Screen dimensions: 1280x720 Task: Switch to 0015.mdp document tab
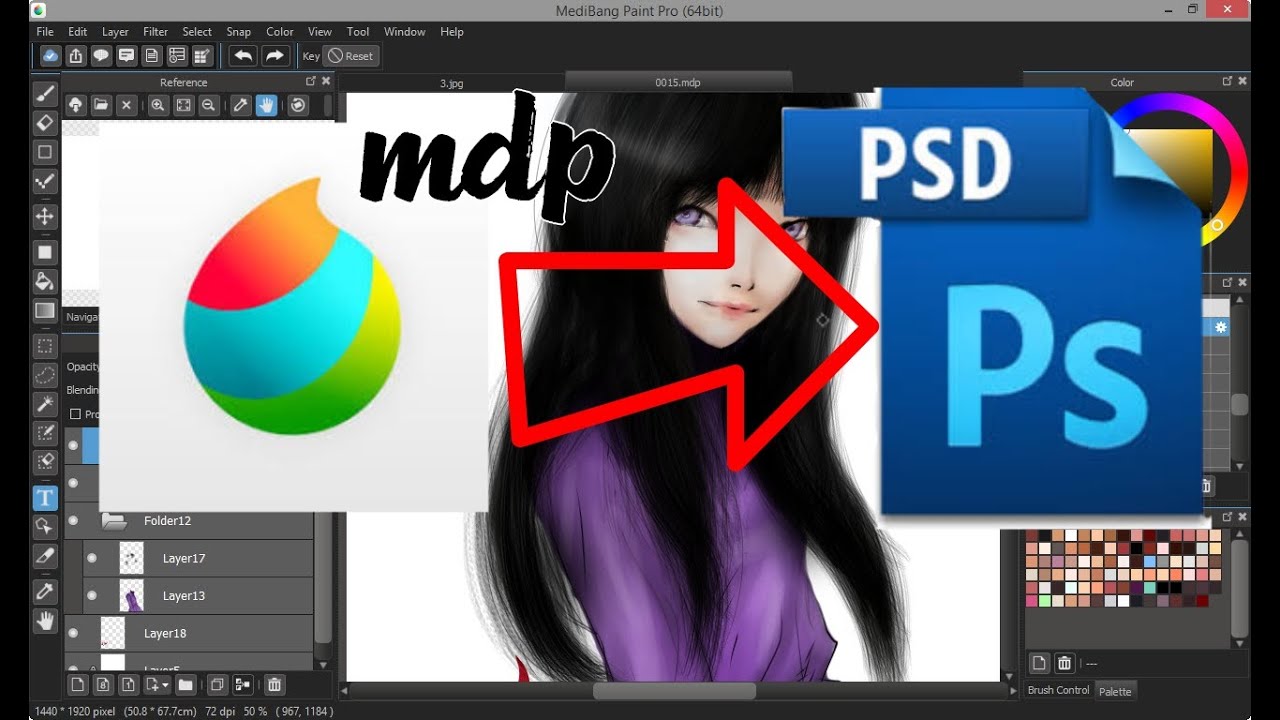click(x=678, y=83)
